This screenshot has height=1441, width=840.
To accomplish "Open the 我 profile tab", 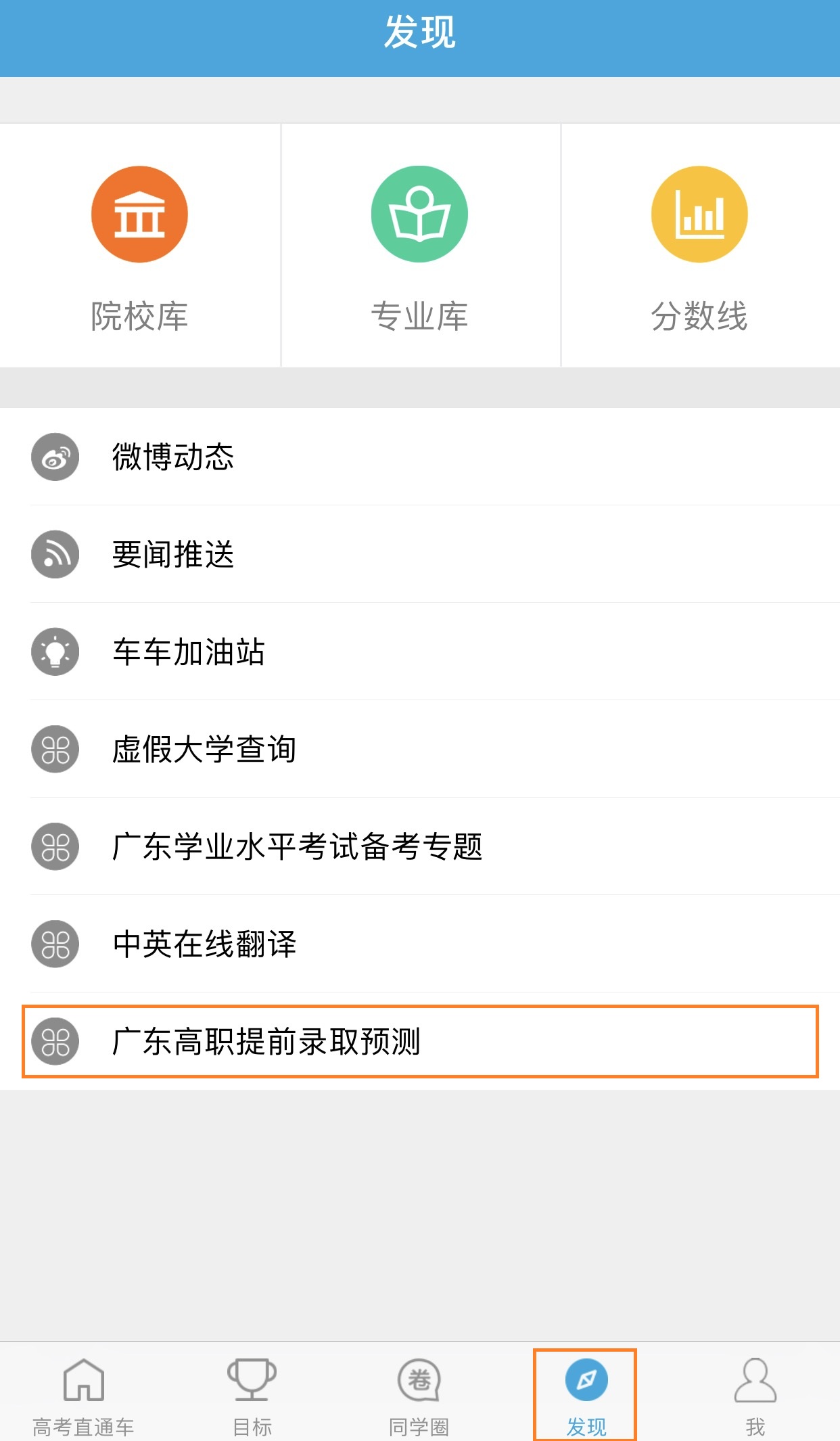I will [x=755, y=1395].
